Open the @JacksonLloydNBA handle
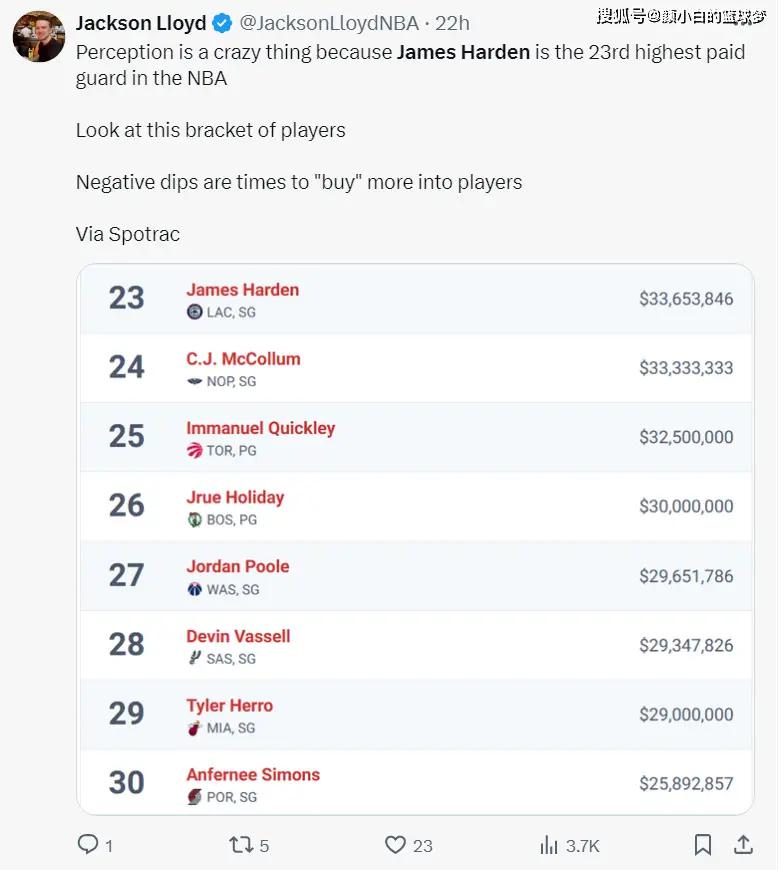This screenshot has width=781, height=870. tap(329, 23)
